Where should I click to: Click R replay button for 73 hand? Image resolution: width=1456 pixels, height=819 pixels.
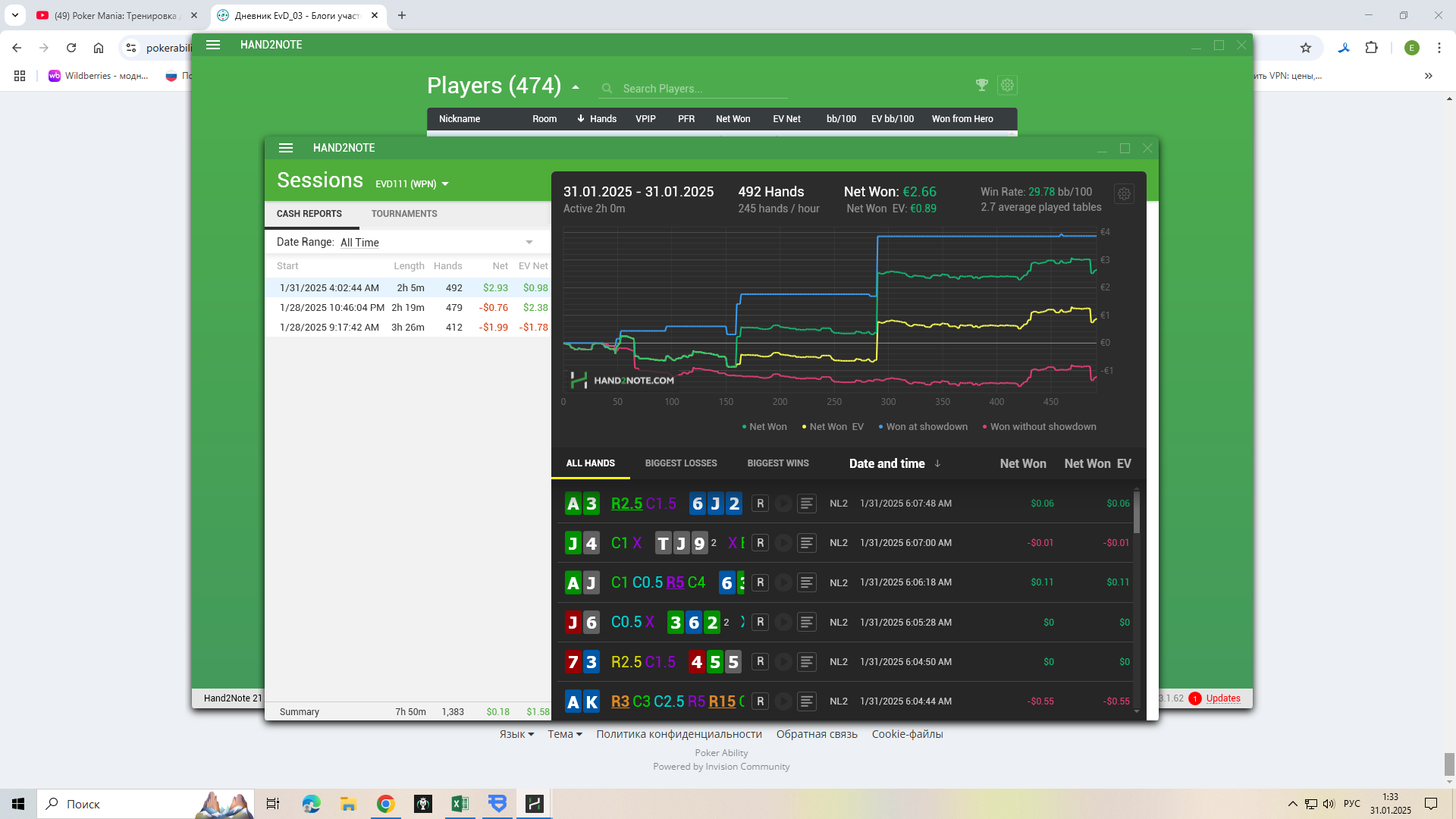761,661
